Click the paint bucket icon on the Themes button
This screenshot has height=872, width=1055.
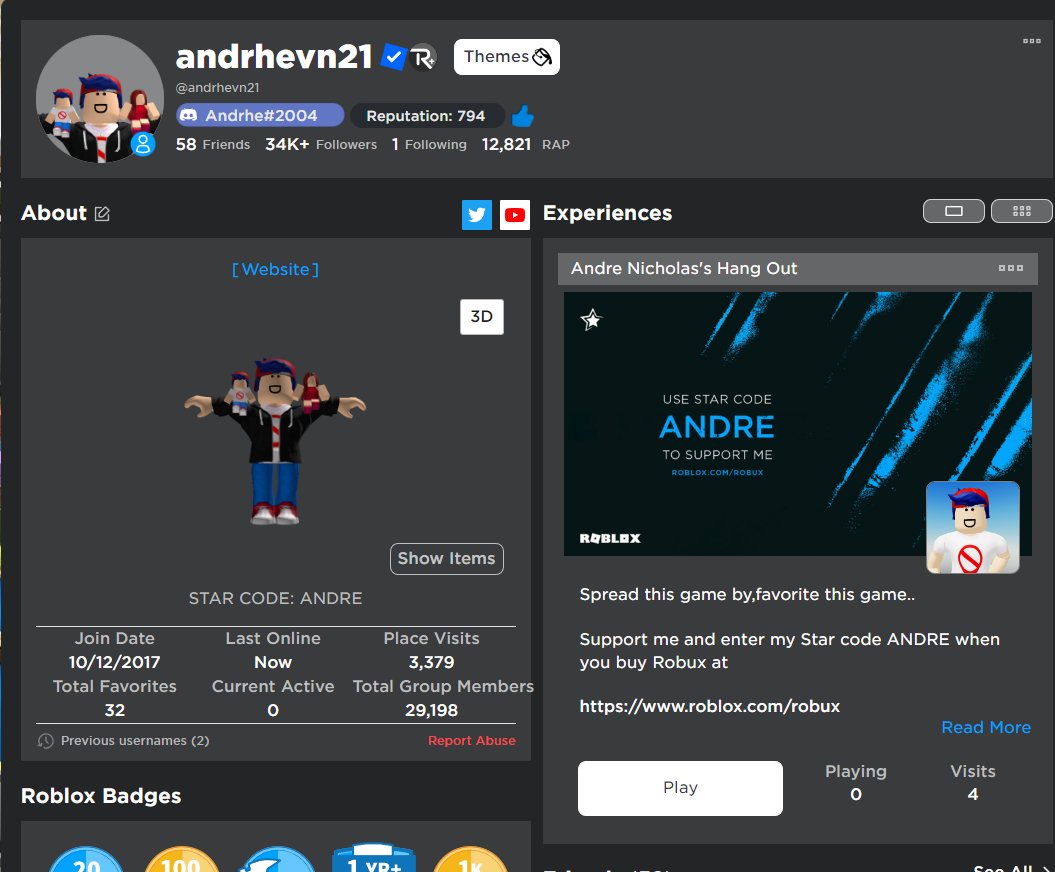(x=542, y=57)
